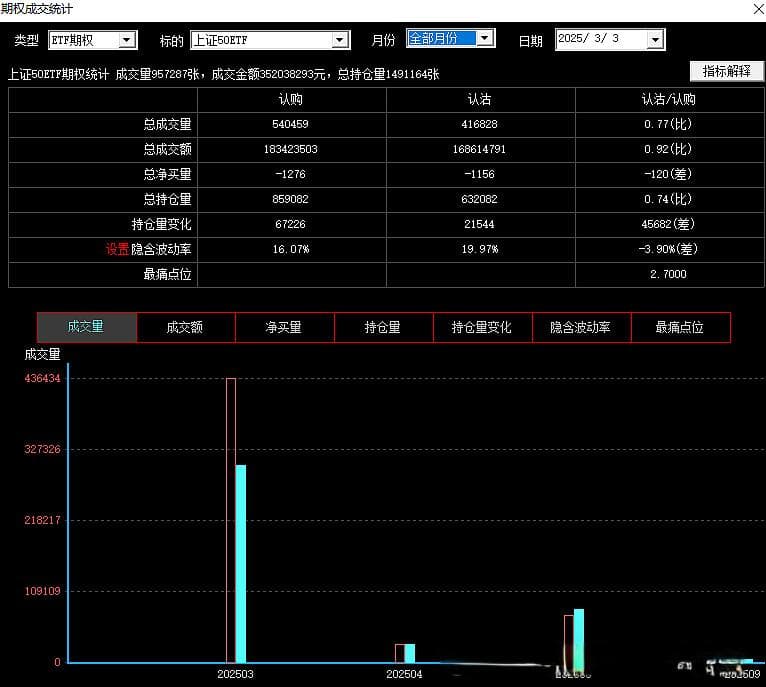Click the 202504 cyan put volume bar
766x687 pixels.
pos(410,653)
